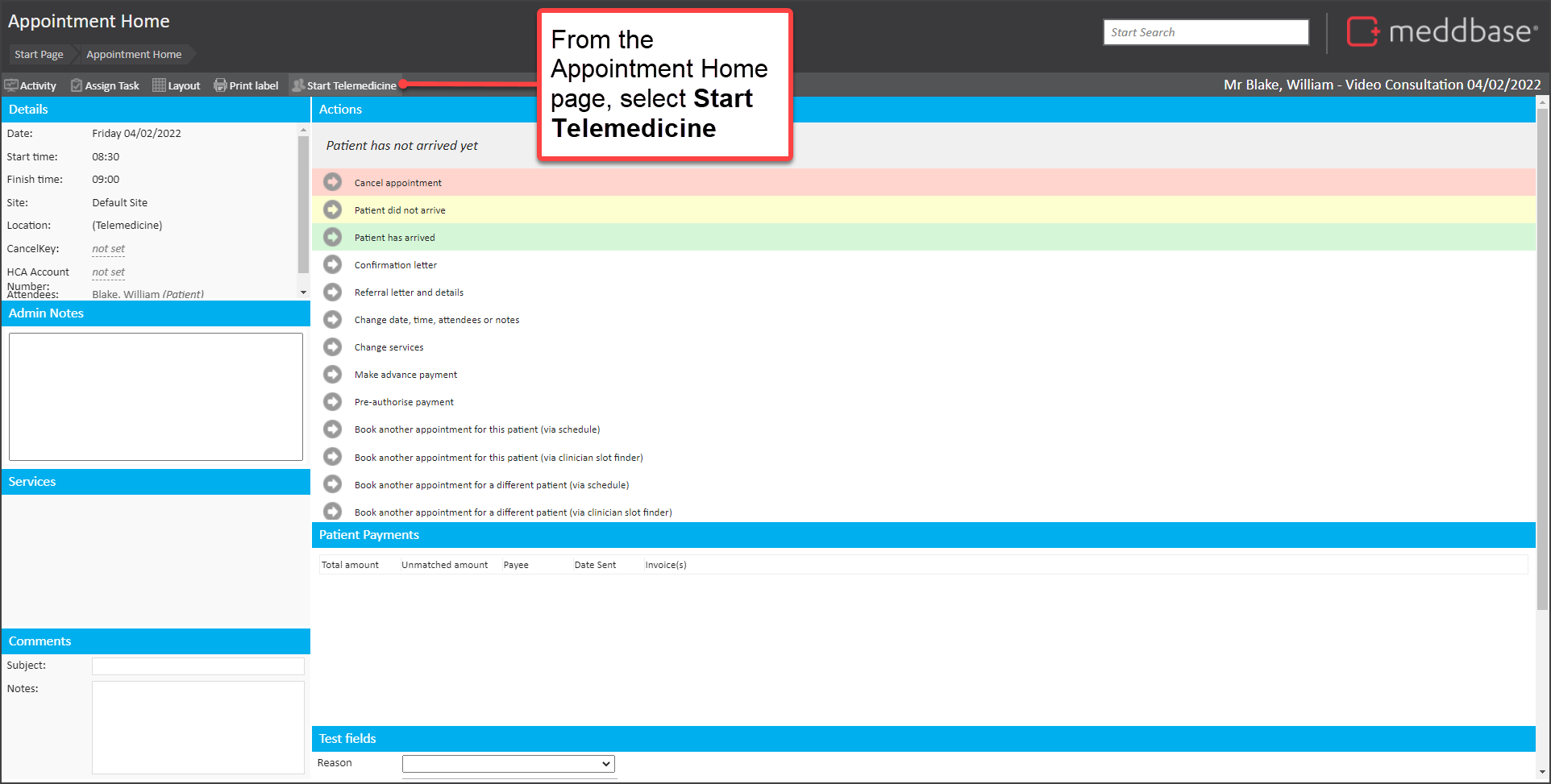Select Appointment Home breadcrumb
The height and width of the screenshot is (784, 1551).
[x=134, y=54]
